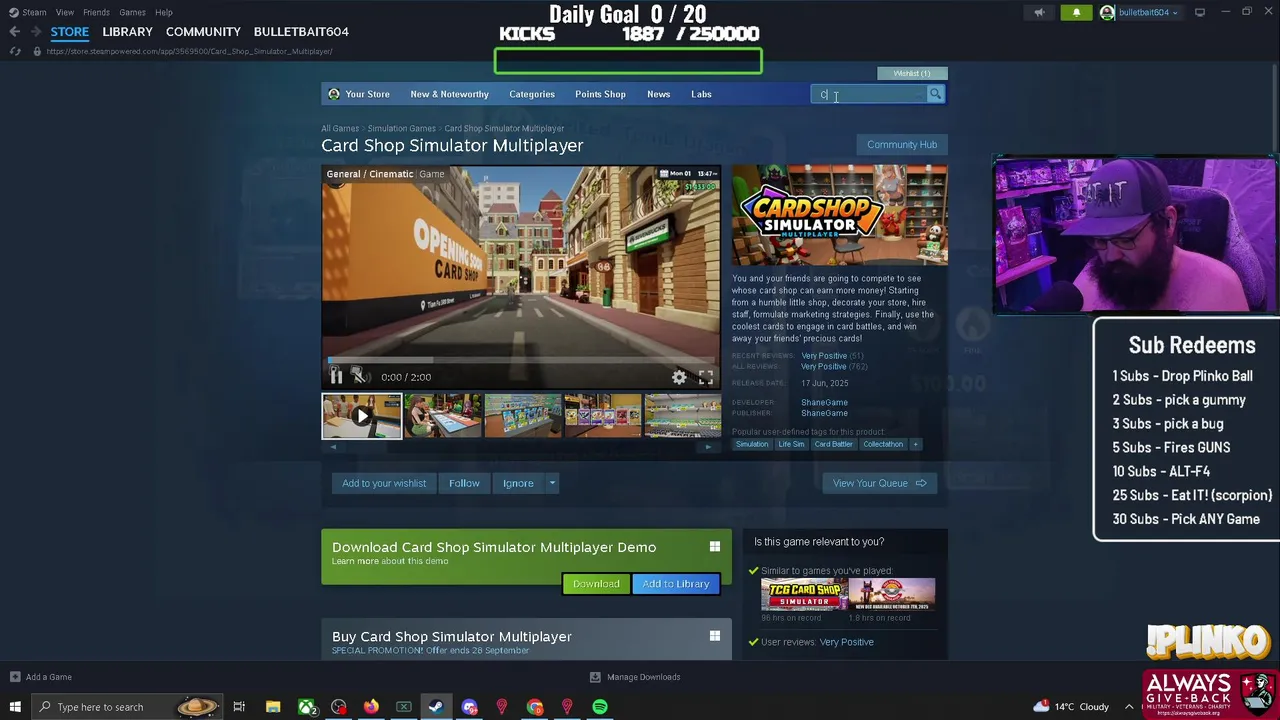
Task: Open the Wishlist (1) button
Action: click(x=912, y=73)
